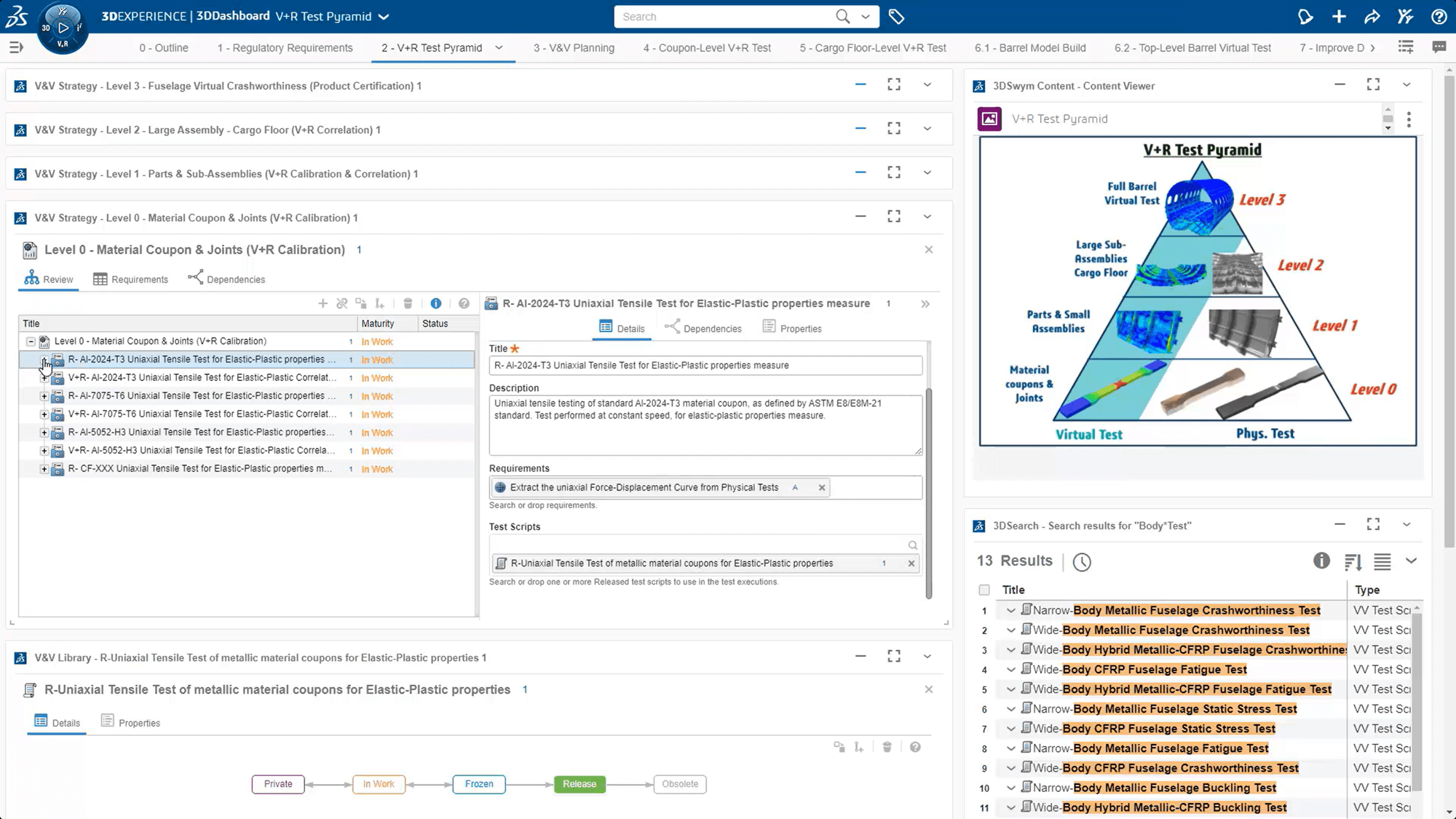Click the trash delete icon in Review toolbar

tap(408, 304)
